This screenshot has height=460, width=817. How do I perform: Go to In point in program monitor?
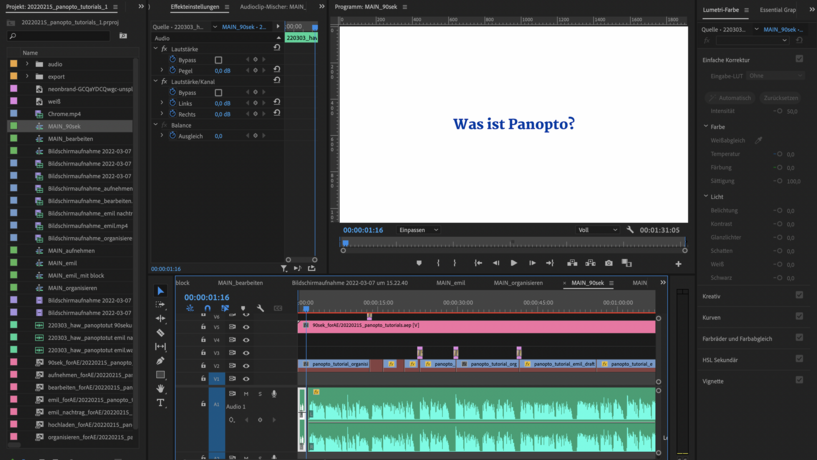click(x=478, y=263)
